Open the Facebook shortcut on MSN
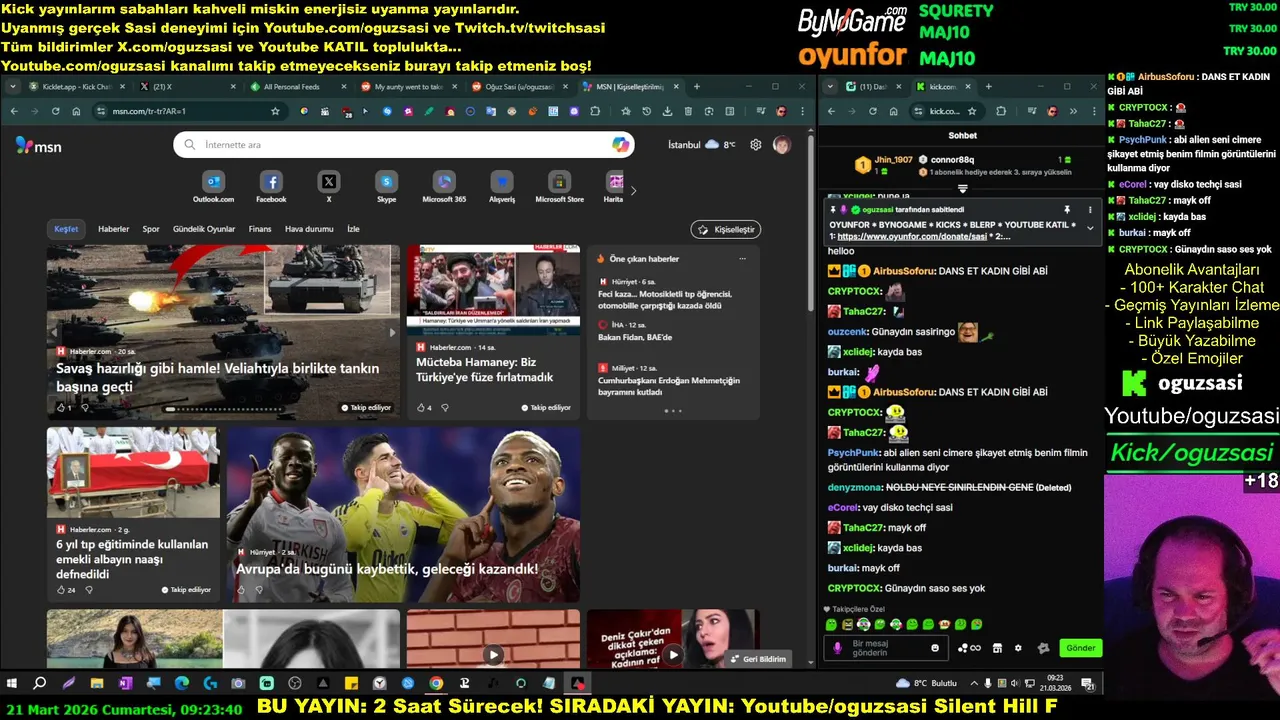The height and width of the screenshot is (720, 1280). (271, 187)
